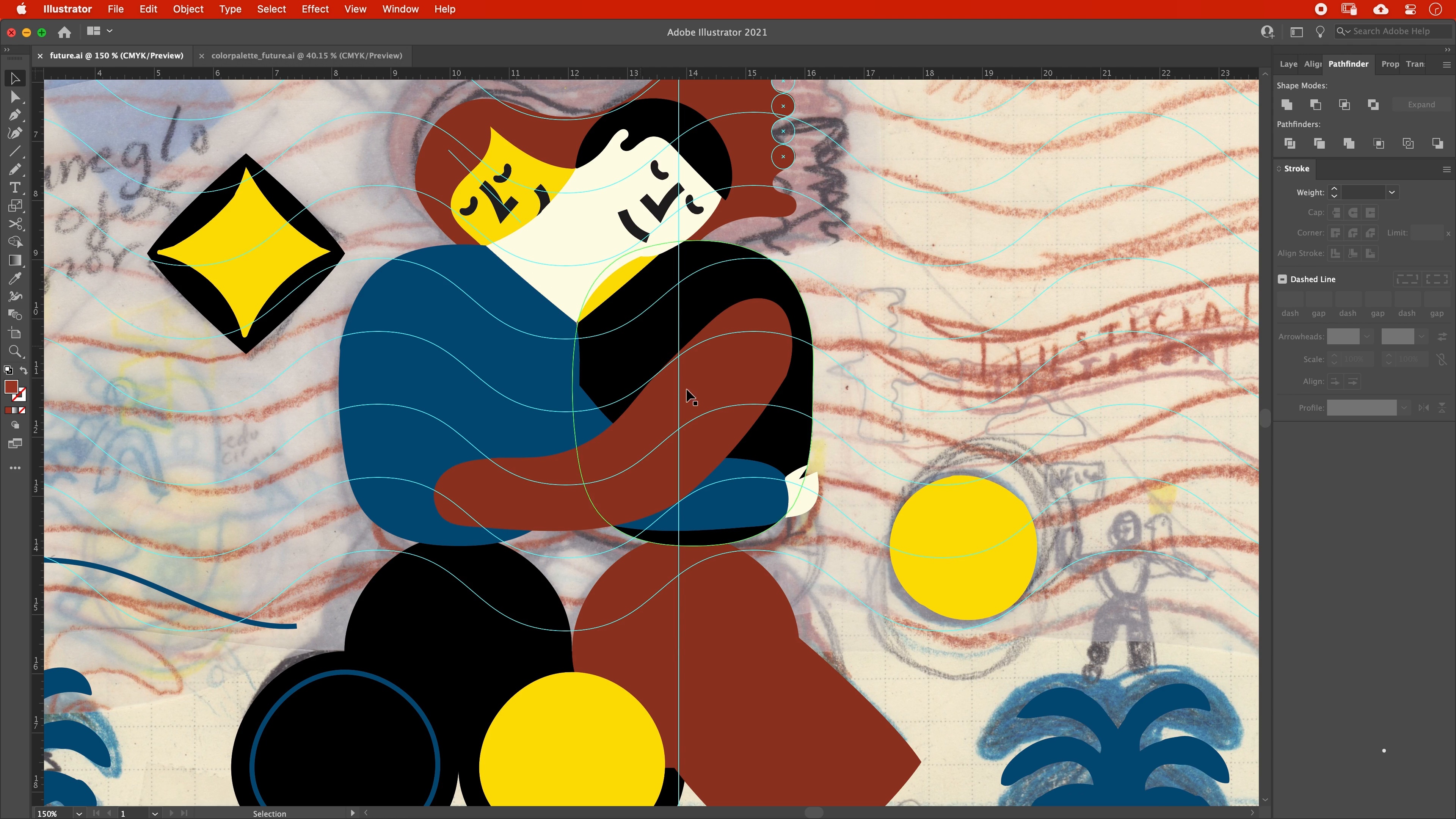Open the start Arrowheads dropdown
This screenshot has height=819, width=1456.
(1367, 337)
